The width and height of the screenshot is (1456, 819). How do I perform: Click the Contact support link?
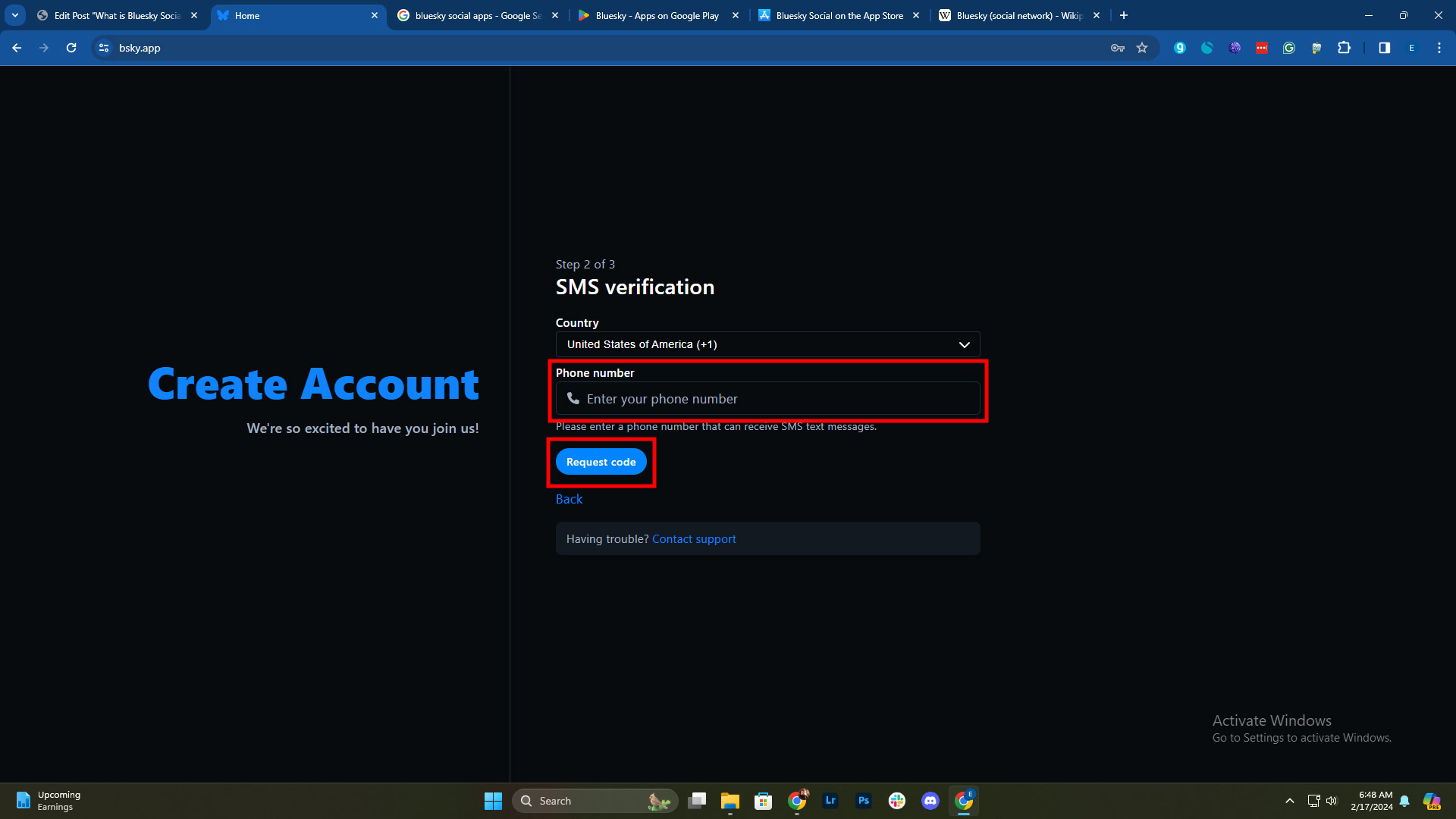point(693,539)
